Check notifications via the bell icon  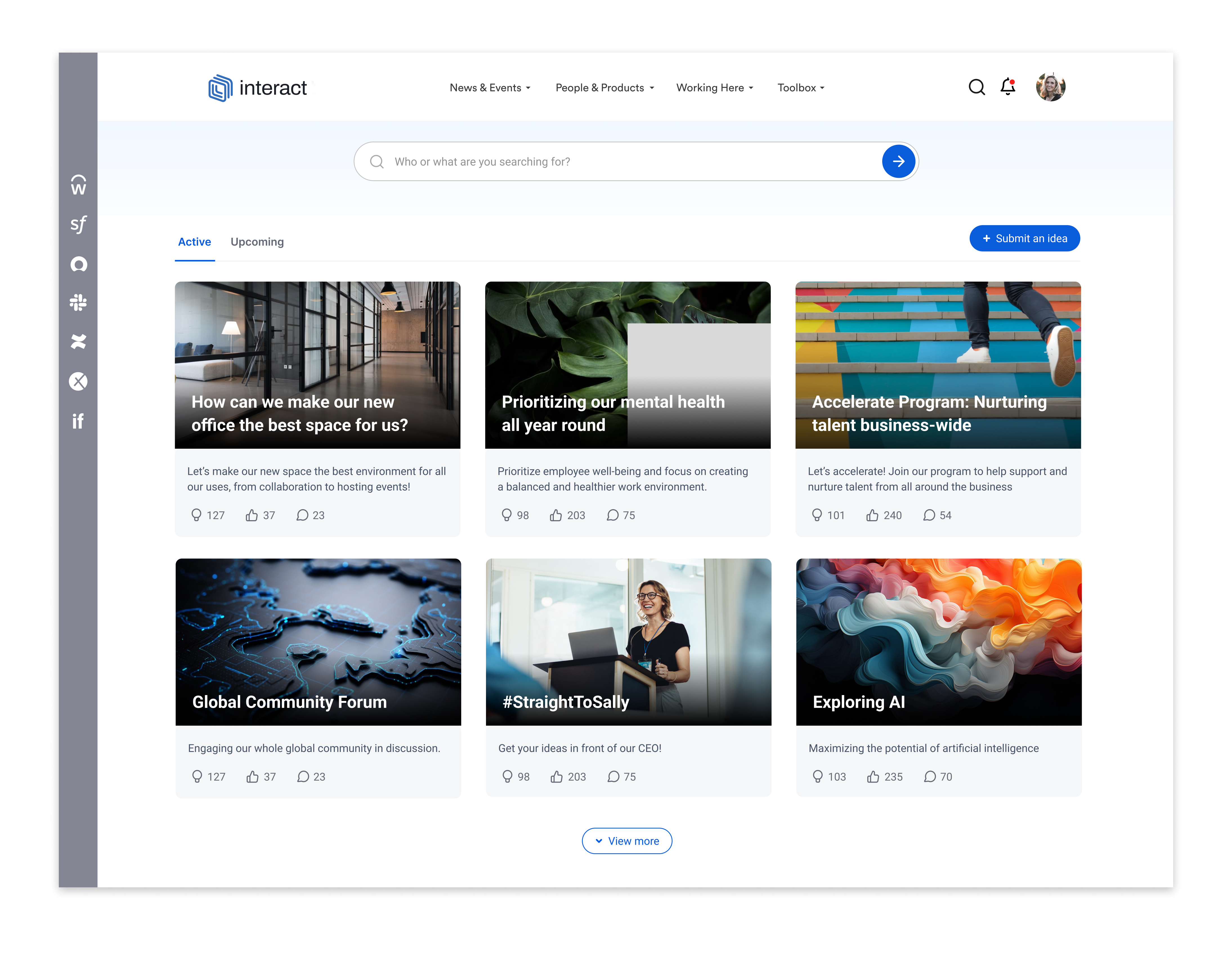[x=1008, y=87]
